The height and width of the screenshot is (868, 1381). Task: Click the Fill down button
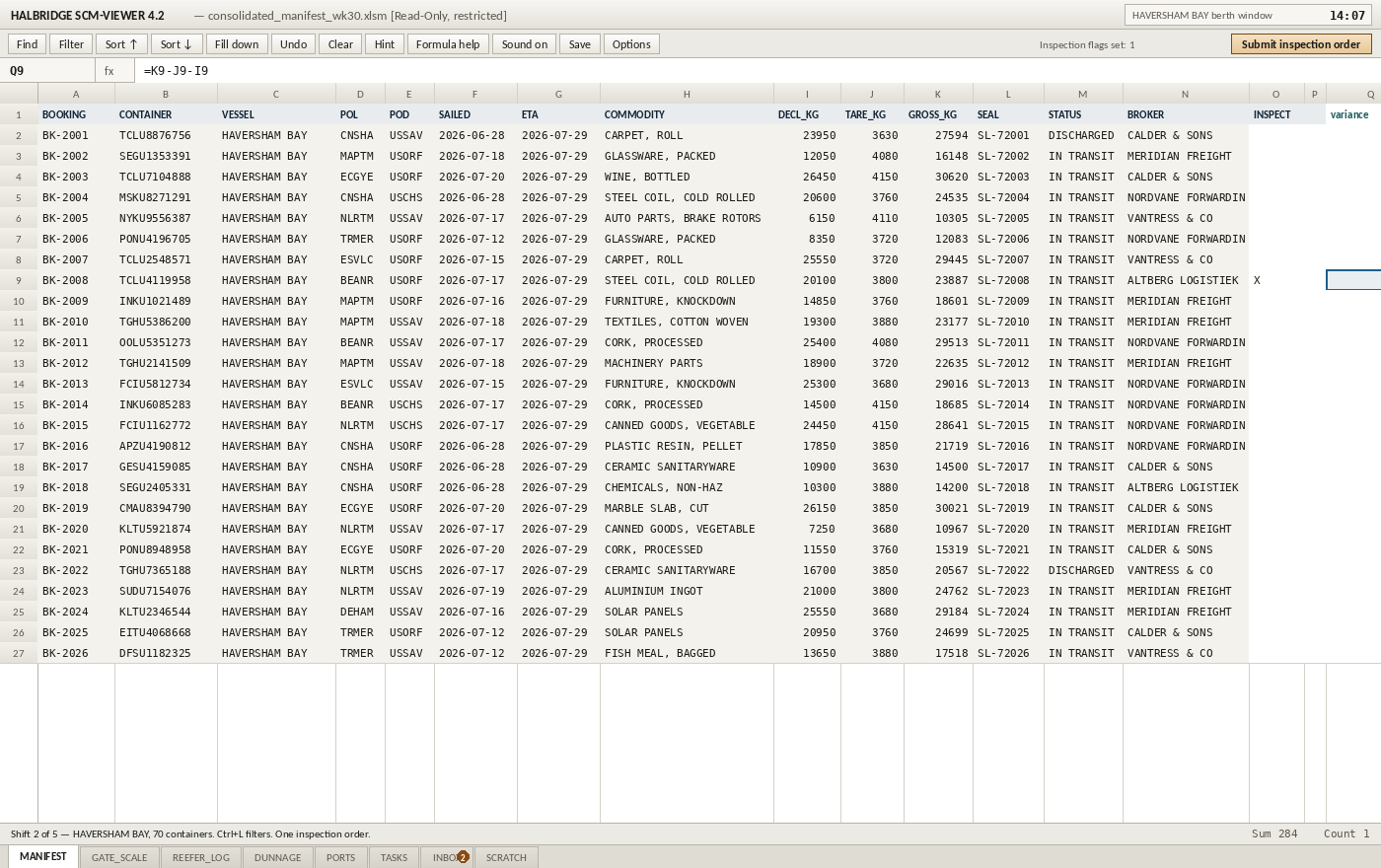237,44
